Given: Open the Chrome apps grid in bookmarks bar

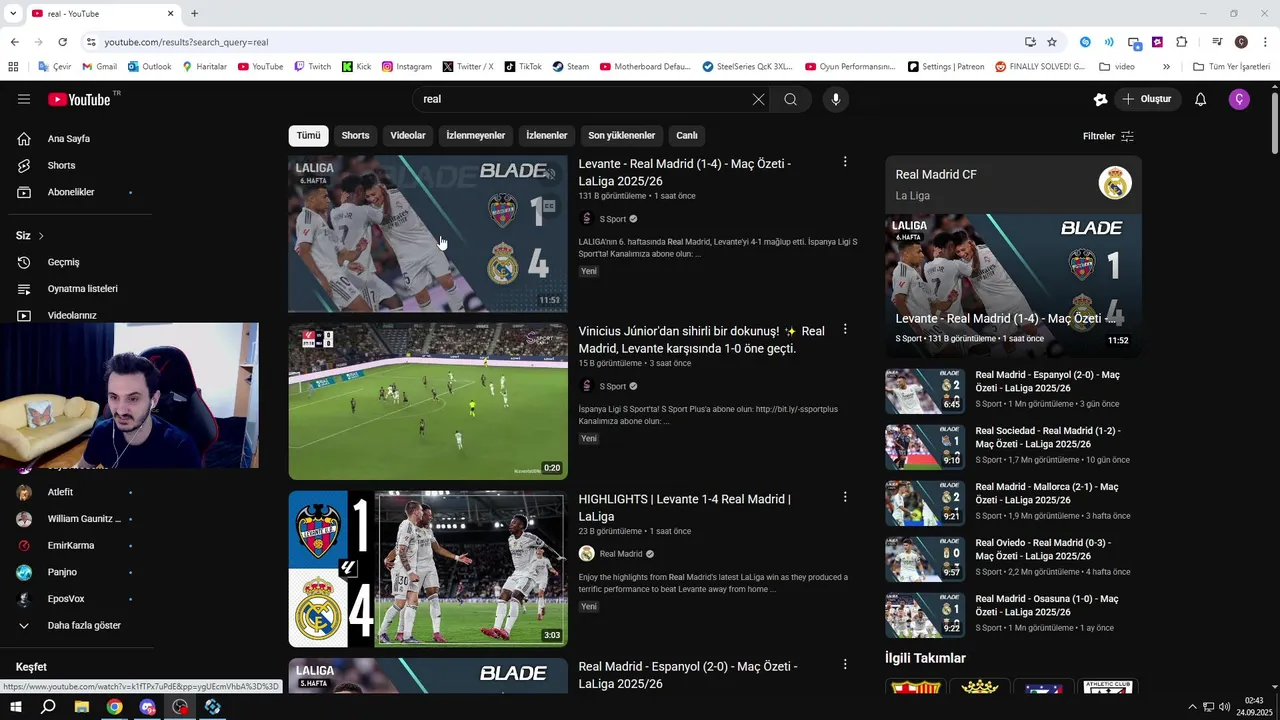Looking at the screenshot, I should click(13, 67).
